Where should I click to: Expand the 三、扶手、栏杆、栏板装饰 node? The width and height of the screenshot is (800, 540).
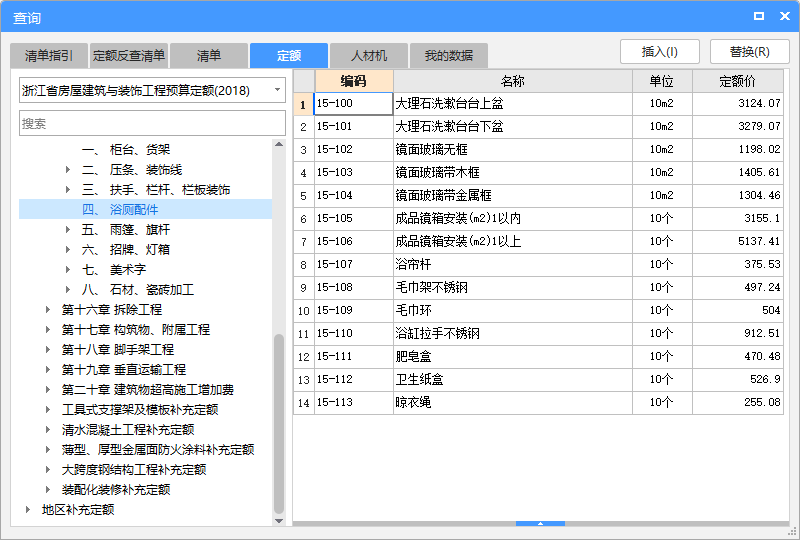click(68, 189)
